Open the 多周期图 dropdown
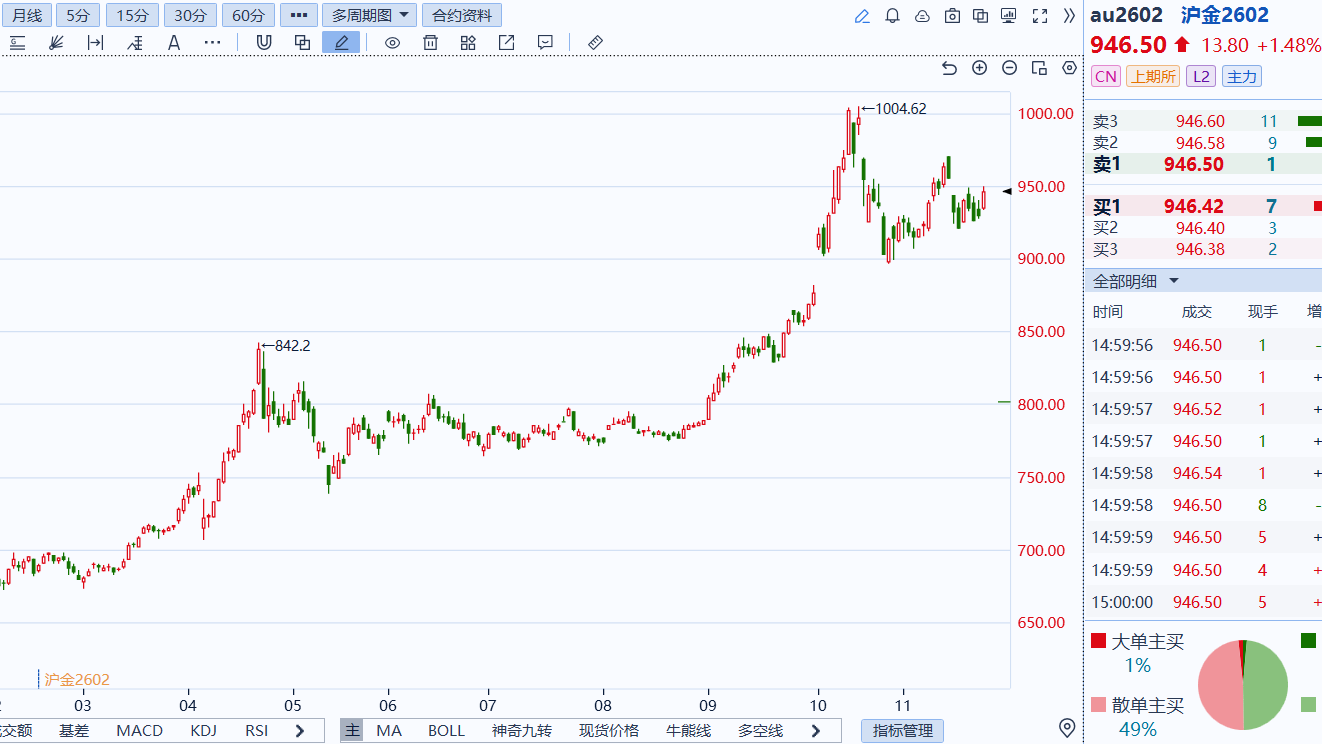Viewport: 1322px width, 744px height. point(370,15)
